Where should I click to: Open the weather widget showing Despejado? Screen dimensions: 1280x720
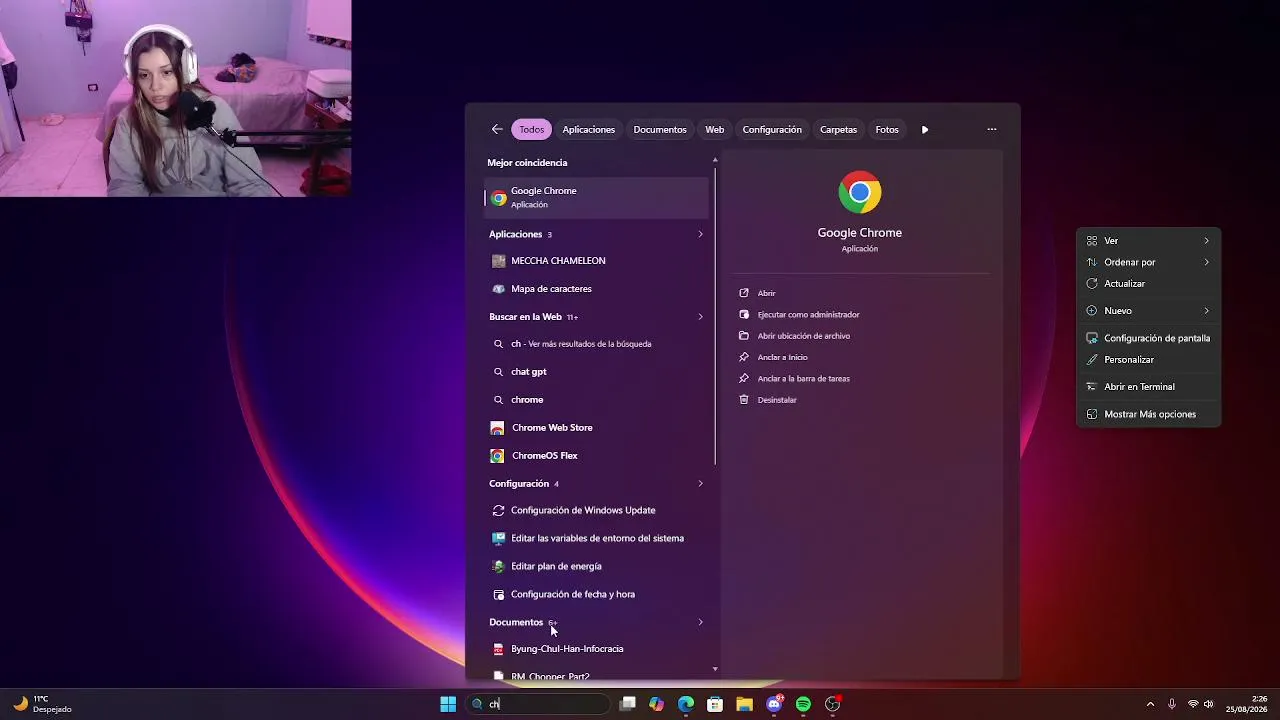(42, 704)
